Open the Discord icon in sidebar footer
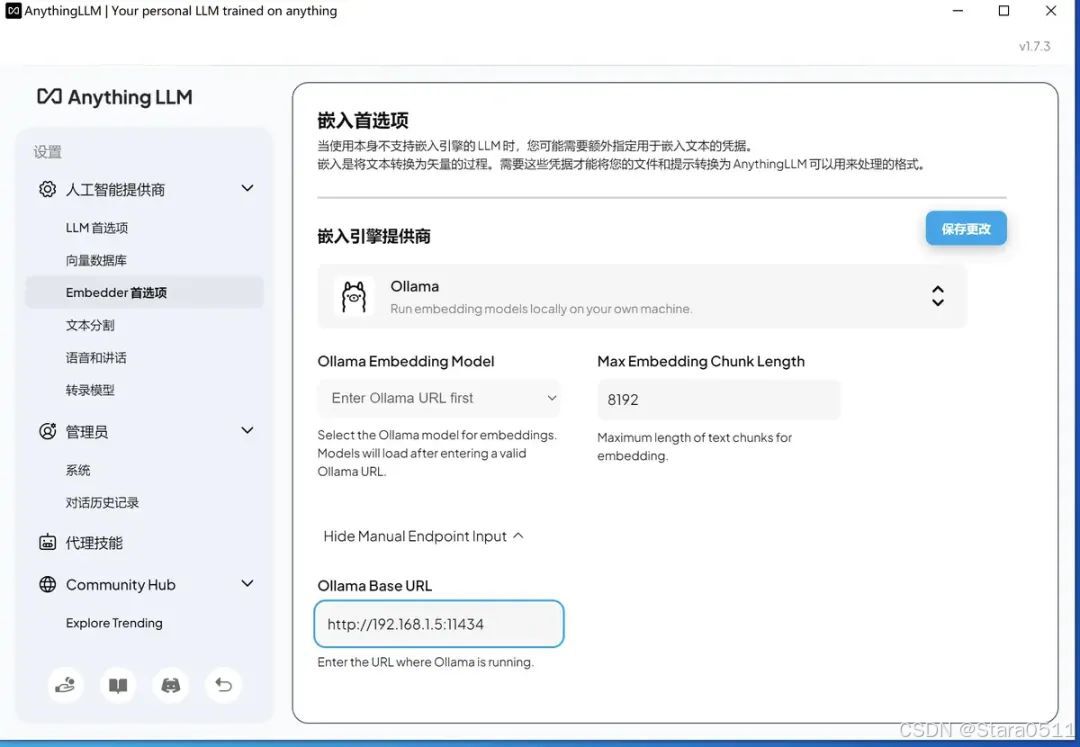 pos(171,685)
